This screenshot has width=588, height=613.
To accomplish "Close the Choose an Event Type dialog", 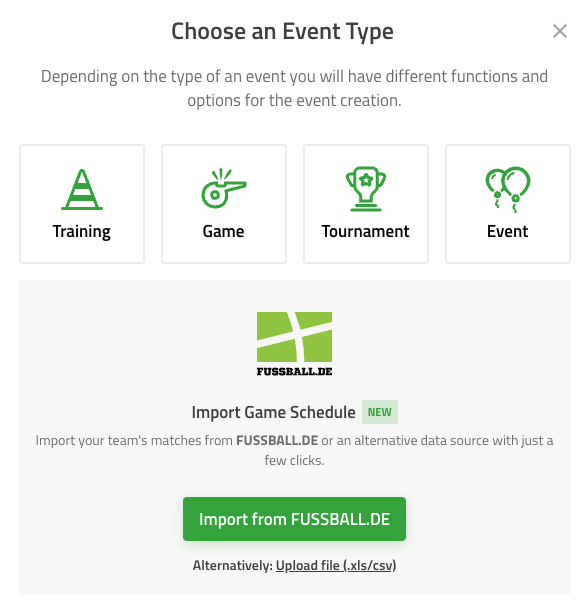I will pos(560,31).
